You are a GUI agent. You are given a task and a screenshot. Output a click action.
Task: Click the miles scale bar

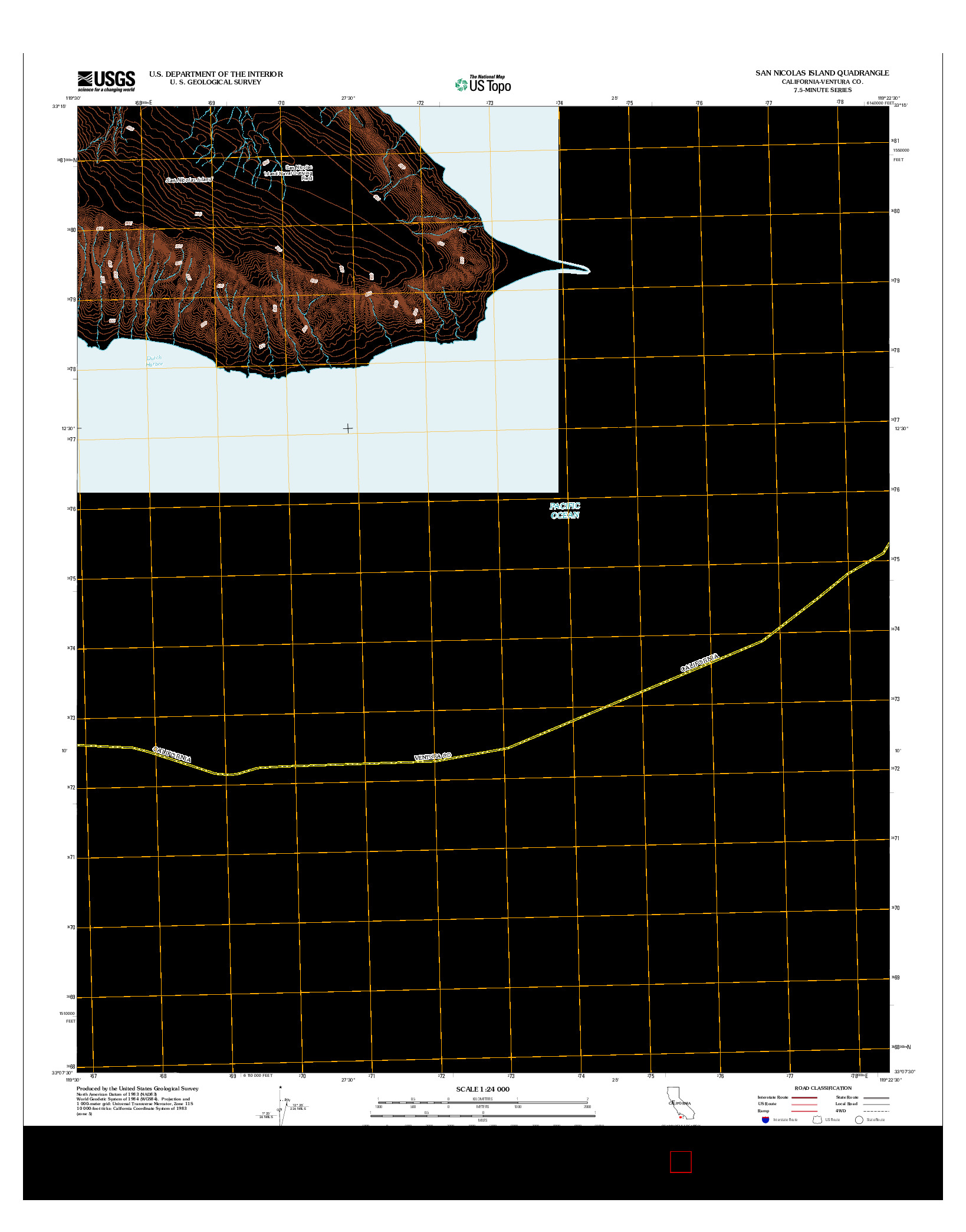482,1116
